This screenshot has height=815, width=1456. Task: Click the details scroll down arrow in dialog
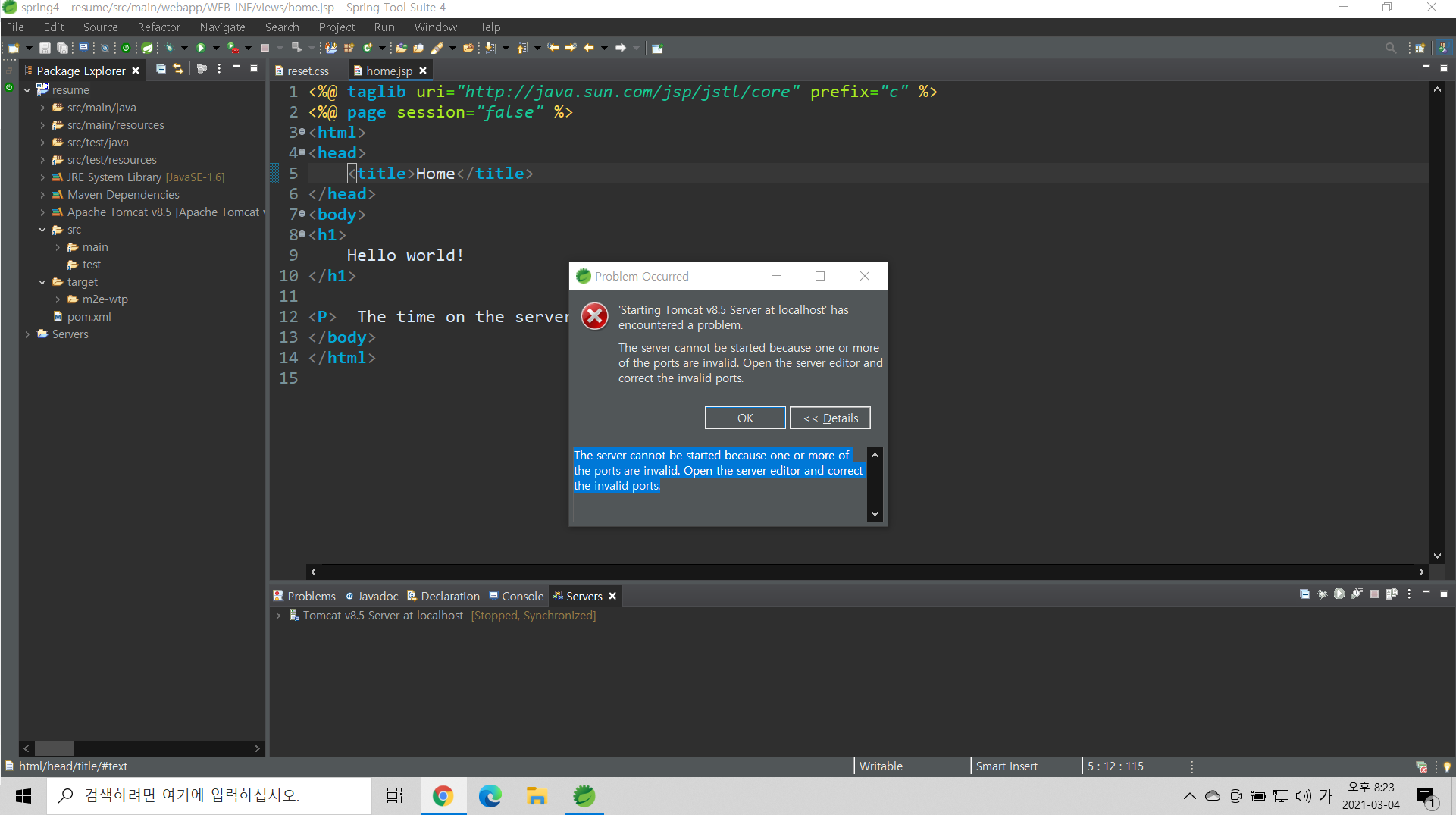click(x=875, y=513)
